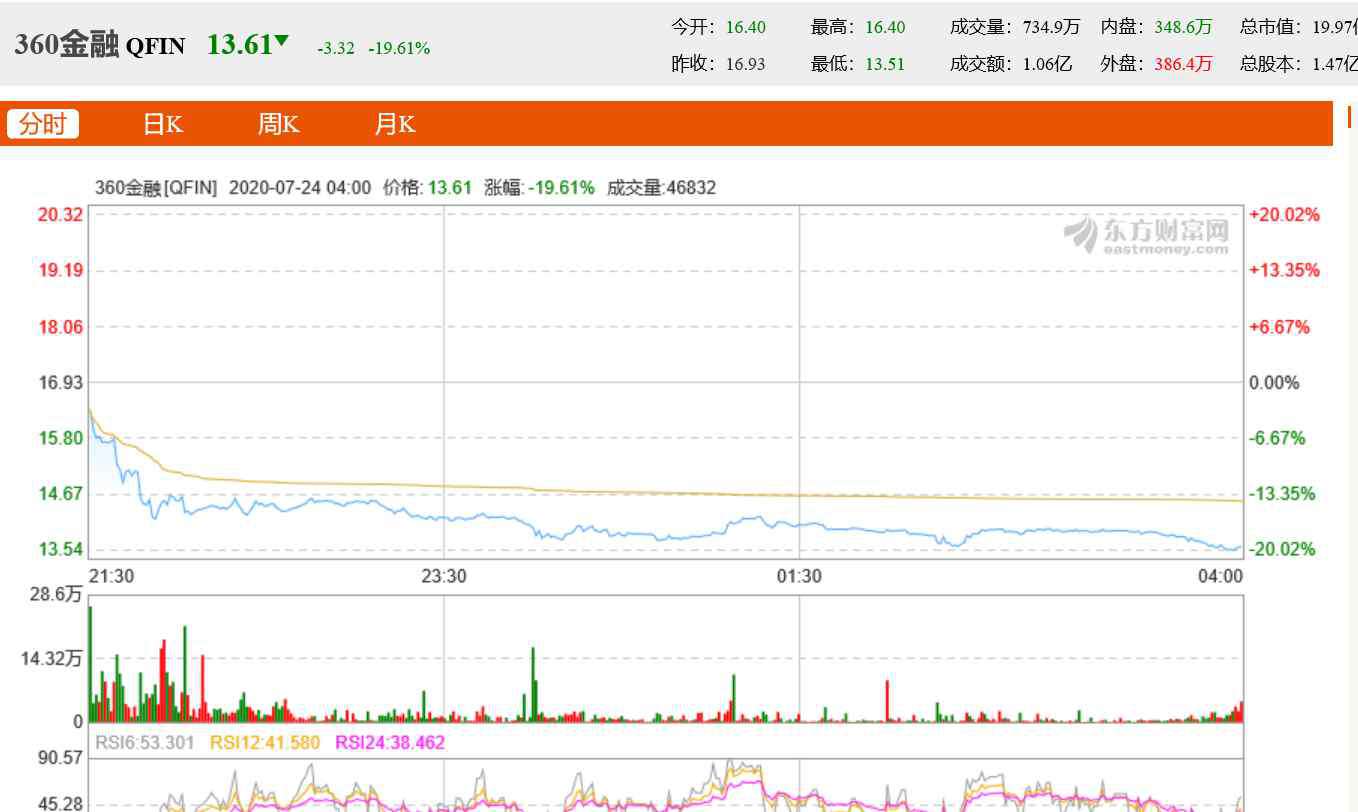The image size is (1358, 812).
Task: Click the +13.35% percentage axis label
Action: coord(1284,270)
